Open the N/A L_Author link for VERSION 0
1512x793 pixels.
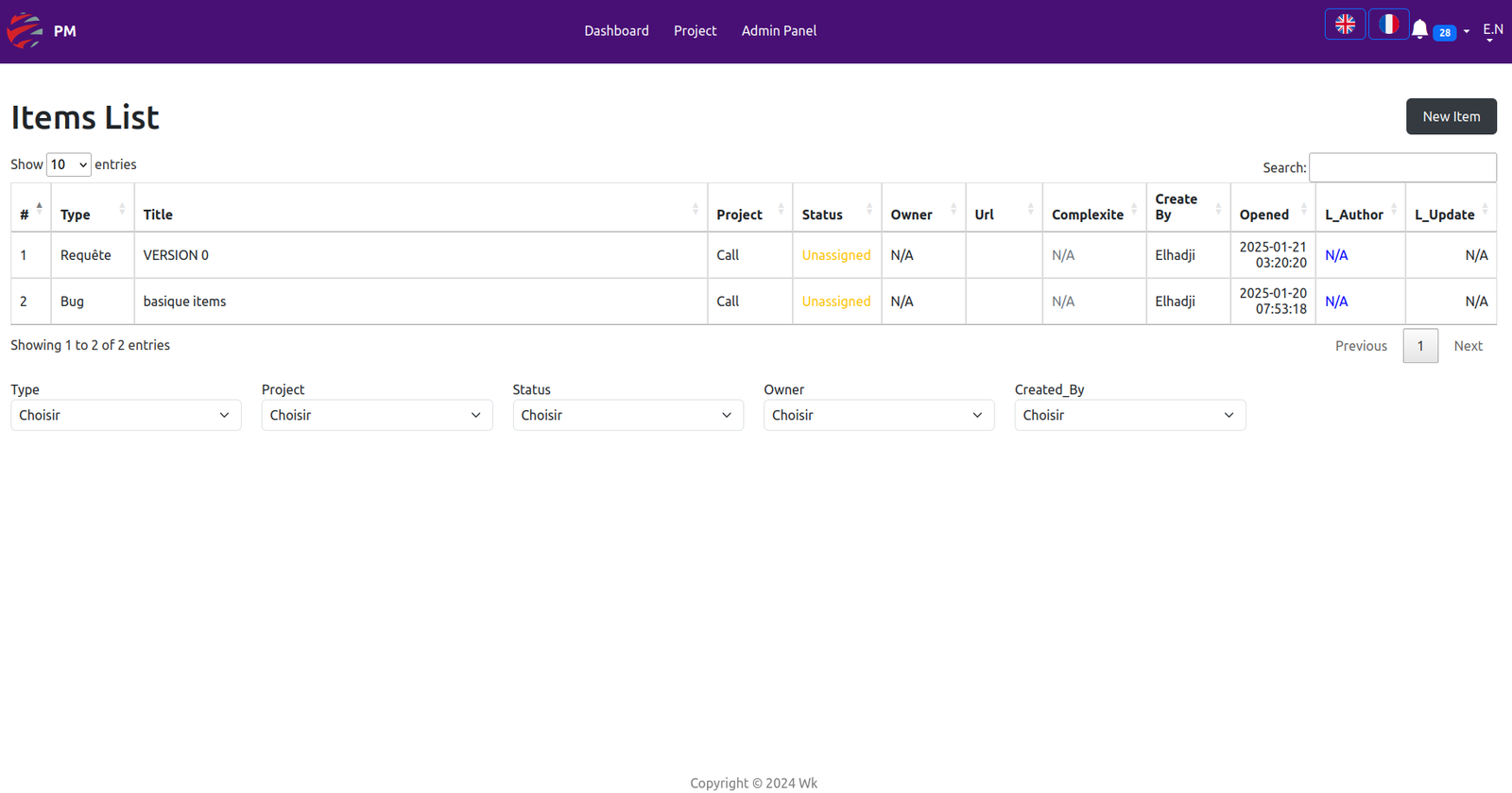(1336, 255)
